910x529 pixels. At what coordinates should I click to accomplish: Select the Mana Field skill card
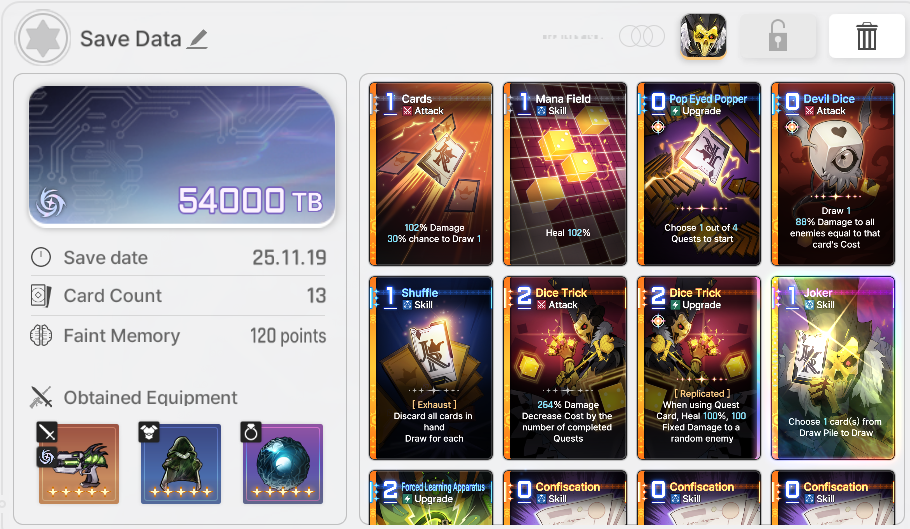(x=565, y=173)
